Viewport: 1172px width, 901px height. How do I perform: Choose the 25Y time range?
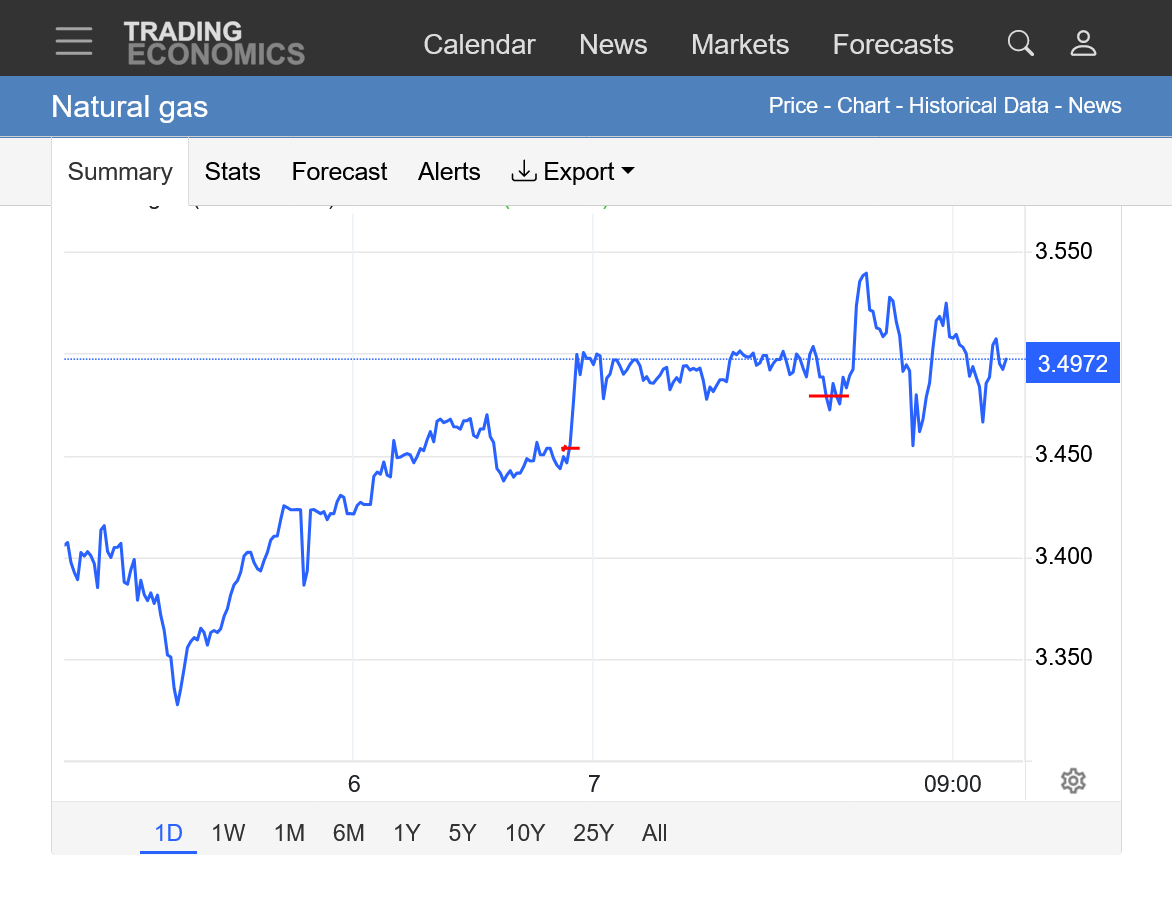click(x=593, y=833)
